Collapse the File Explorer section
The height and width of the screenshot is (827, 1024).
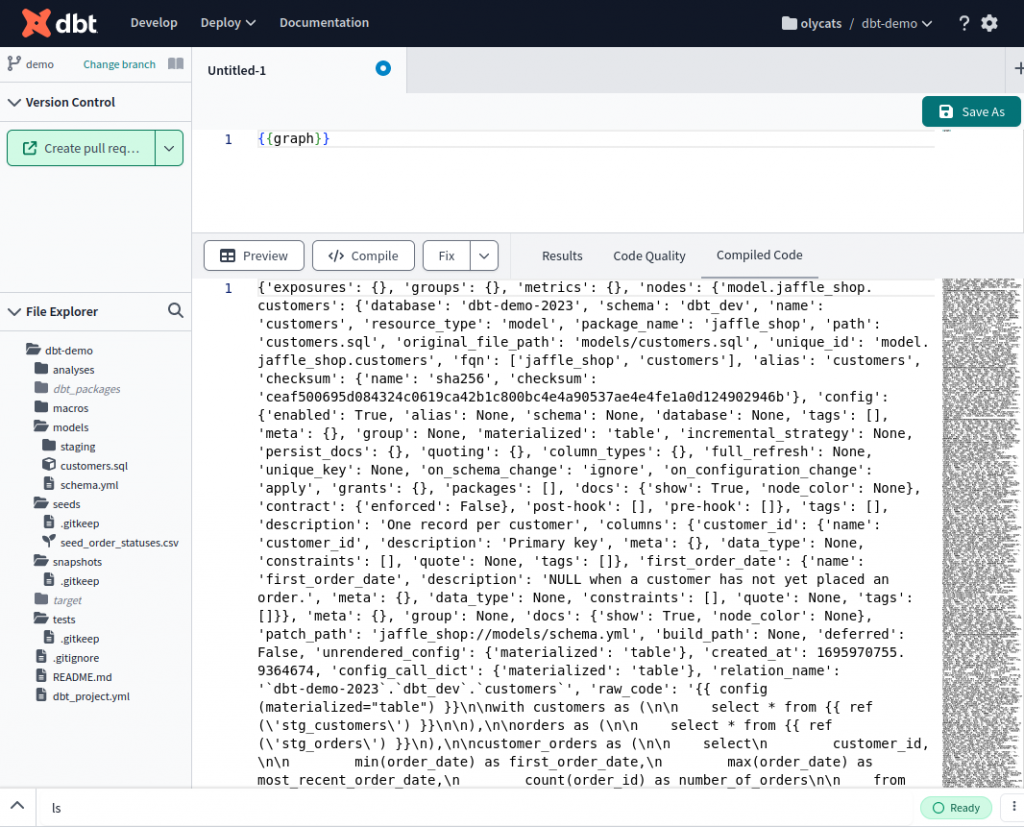click(14, 312)
